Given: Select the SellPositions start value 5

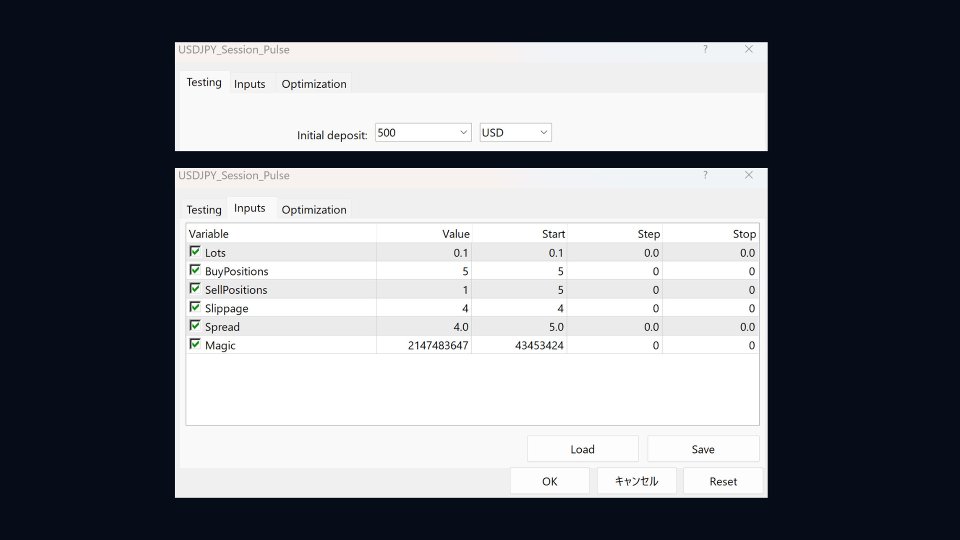Looking at the screenshot, I should (x=519, y=289).
